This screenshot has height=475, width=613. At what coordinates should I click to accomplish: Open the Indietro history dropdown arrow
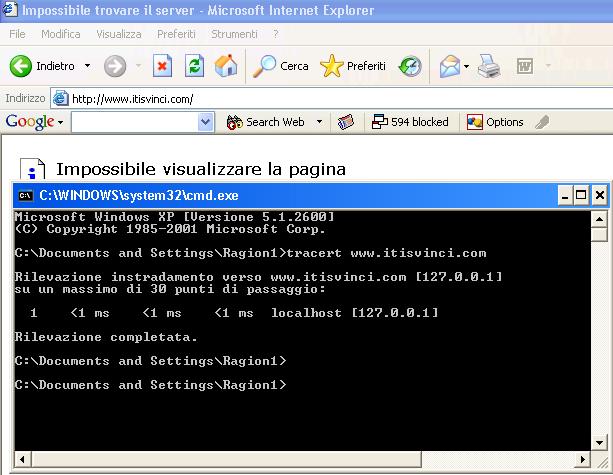88,66
